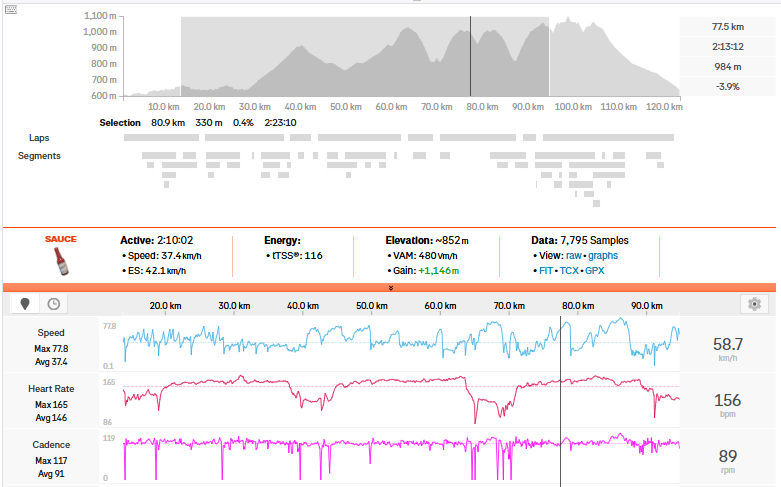Click the Active: 2:10:02 stat

(x=156, y=240)
